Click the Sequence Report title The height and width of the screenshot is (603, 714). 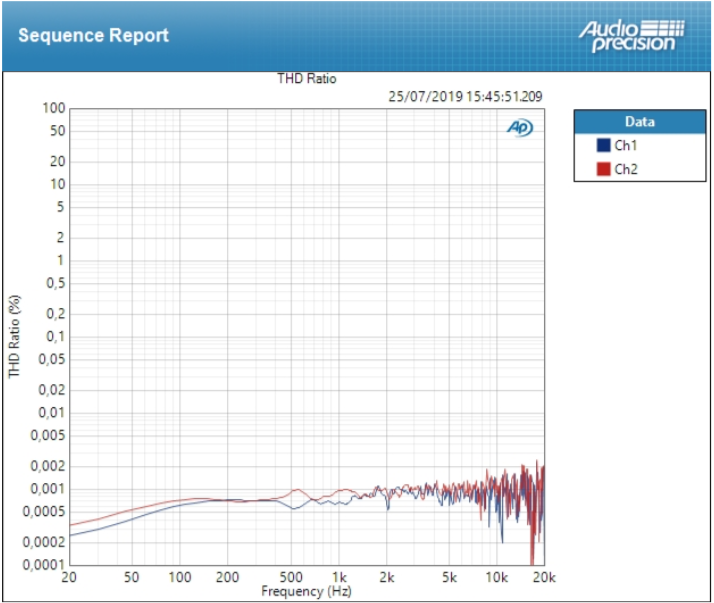pos(93,35)
